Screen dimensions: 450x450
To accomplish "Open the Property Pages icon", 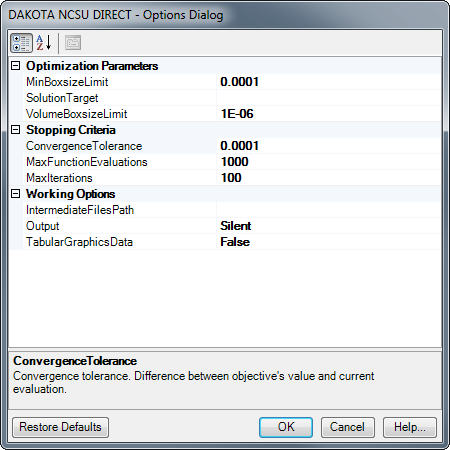I will 73,43.
